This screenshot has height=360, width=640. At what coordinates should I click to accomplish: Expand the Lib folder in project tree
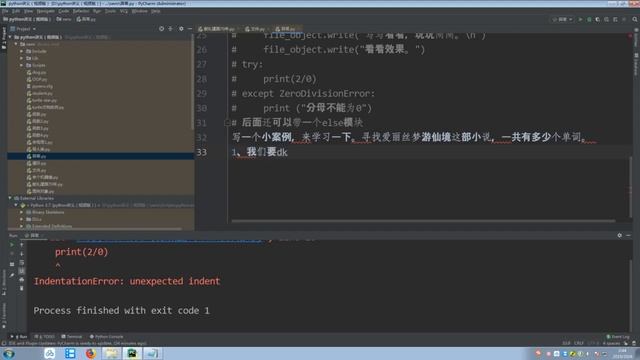coord(22,58)
